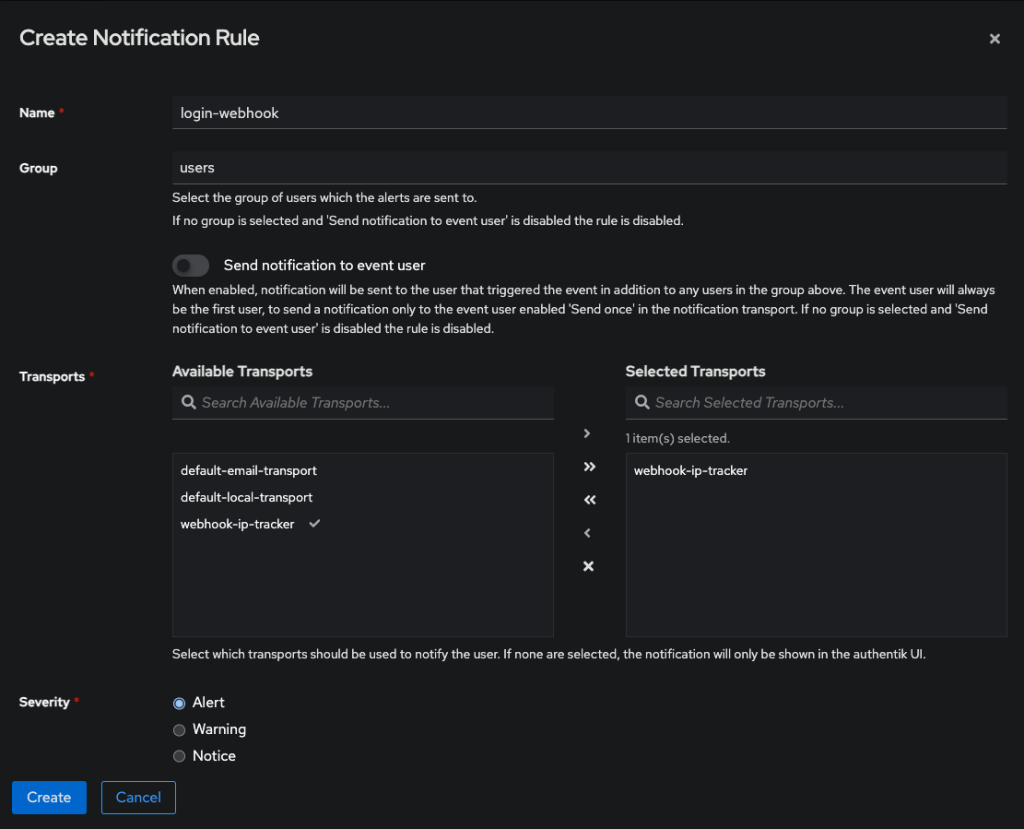The height and width of the screenshot is (829, 1024).
Task: Select default-email-transport in available list
Action: tap(248, 470)
